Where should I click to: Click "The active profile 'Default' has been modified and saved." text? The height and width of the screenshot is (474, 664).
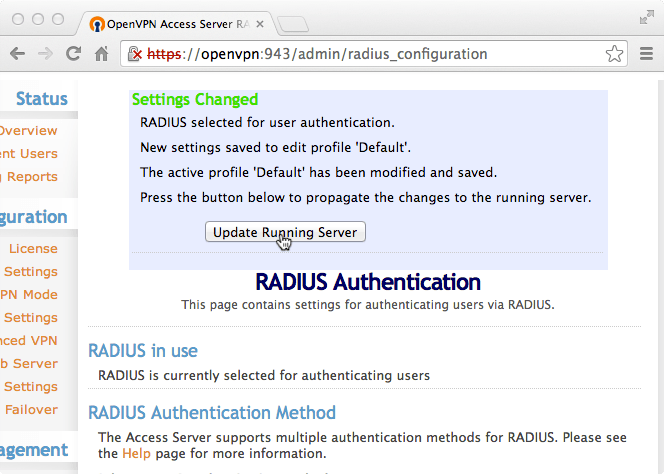(318, 172)
